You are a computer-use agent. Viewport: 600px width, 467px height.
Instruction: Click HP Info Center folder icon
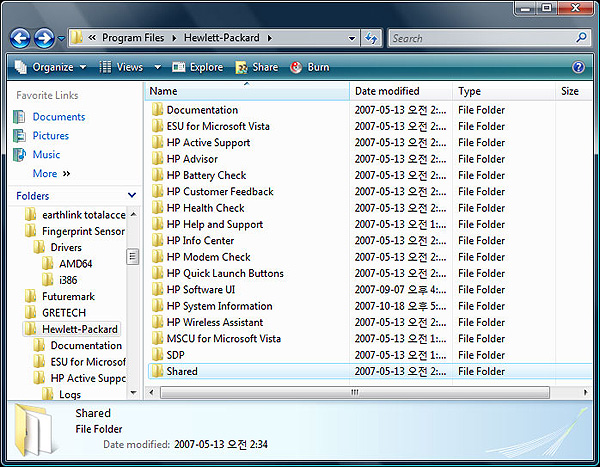[x=157, y=240]
